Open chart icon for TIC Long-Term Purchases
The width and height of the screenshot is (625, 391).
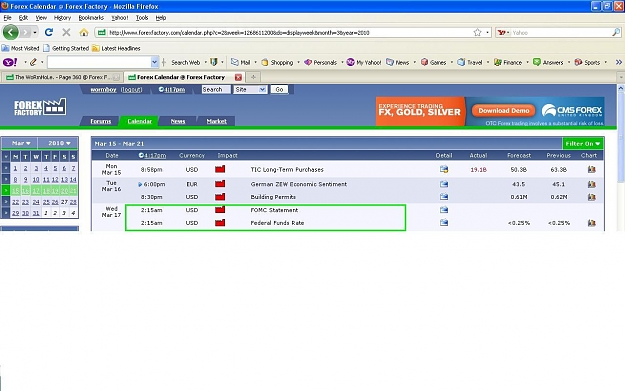click(x=592, y=169)
